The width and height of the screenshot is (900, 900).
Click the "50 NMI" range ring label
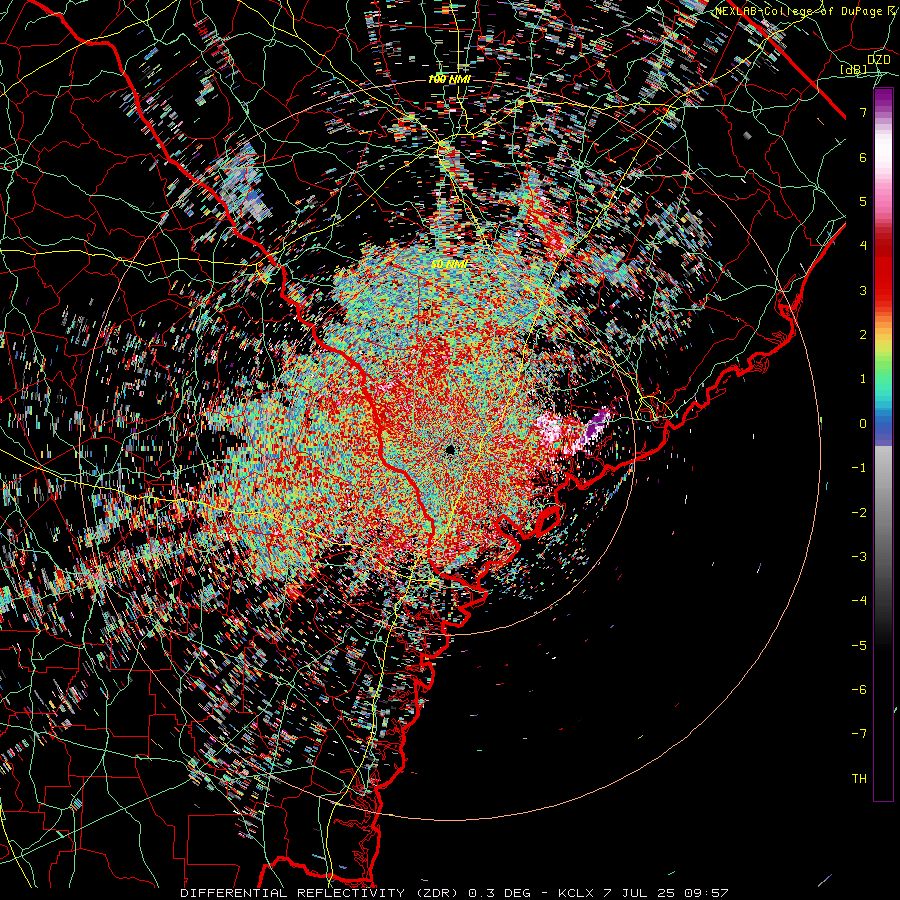tap(450, 264)
